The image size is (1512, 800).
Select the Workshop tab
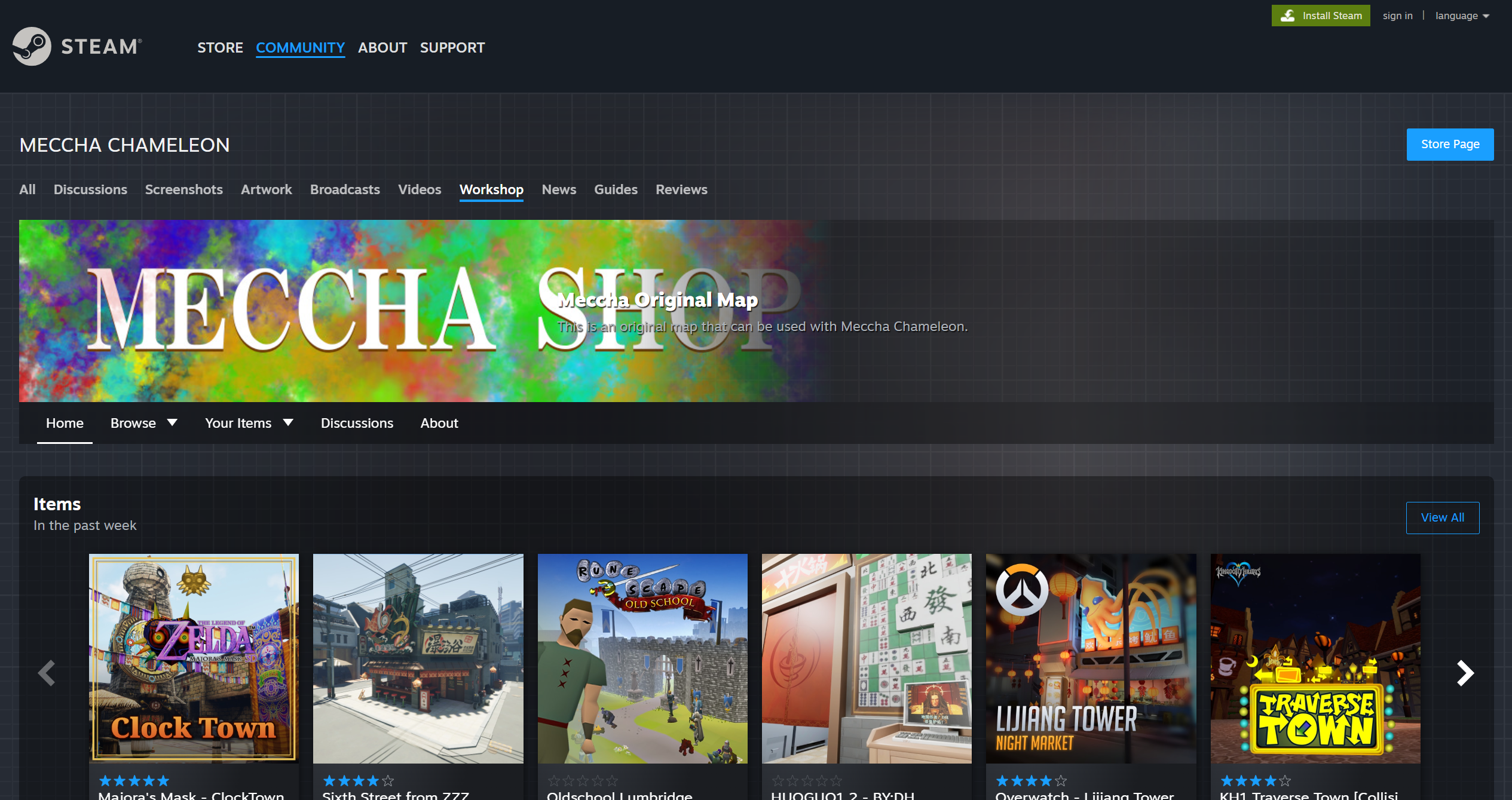tap(491, 190)
